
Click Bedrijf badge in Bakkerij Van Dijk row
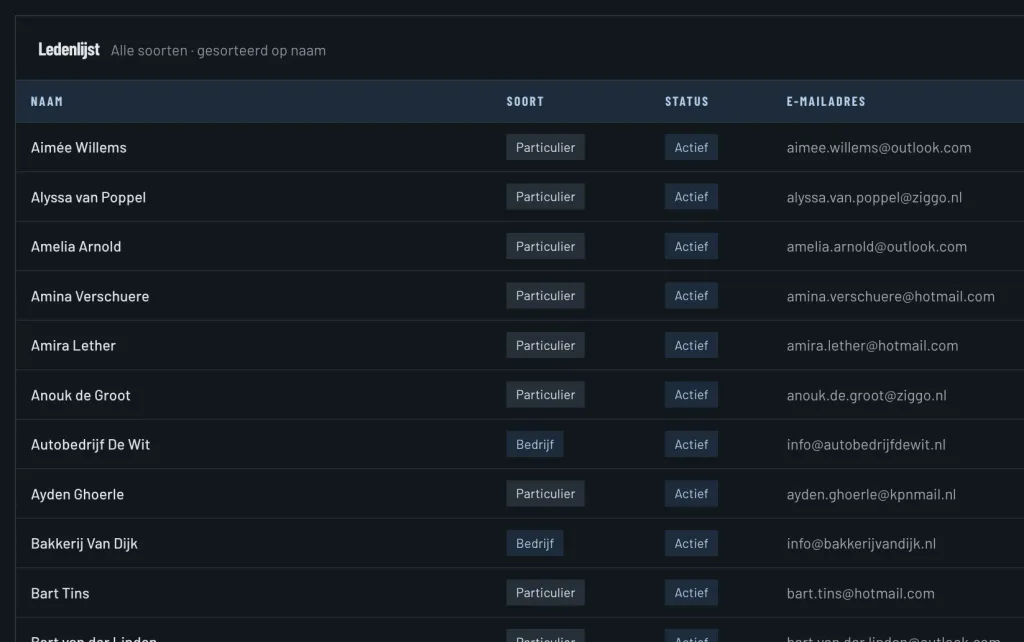point(535,543)
